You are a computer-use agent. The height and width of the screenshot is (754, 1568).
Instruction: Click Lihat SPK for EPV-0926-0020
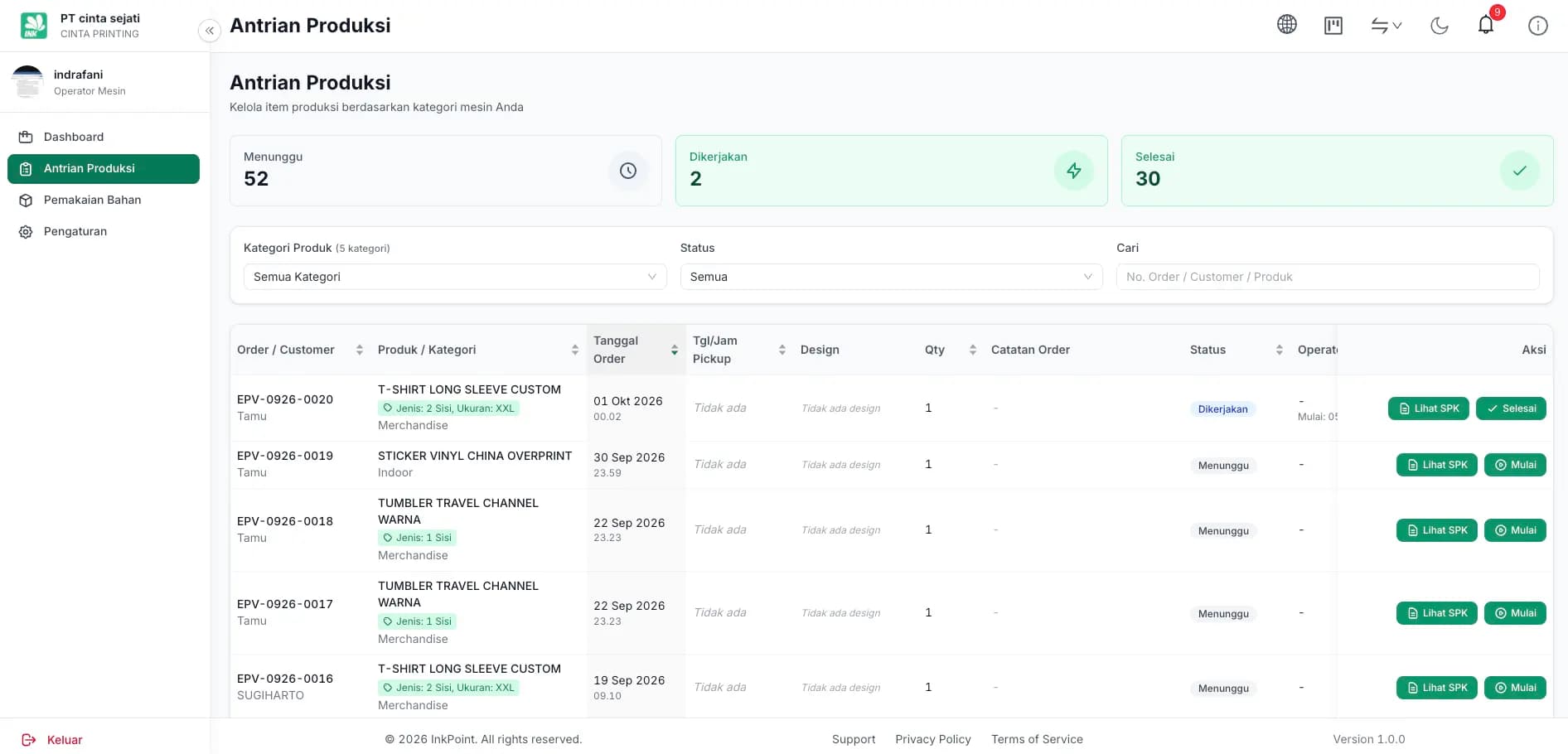pyautogui.click(x=1429, y=408)
